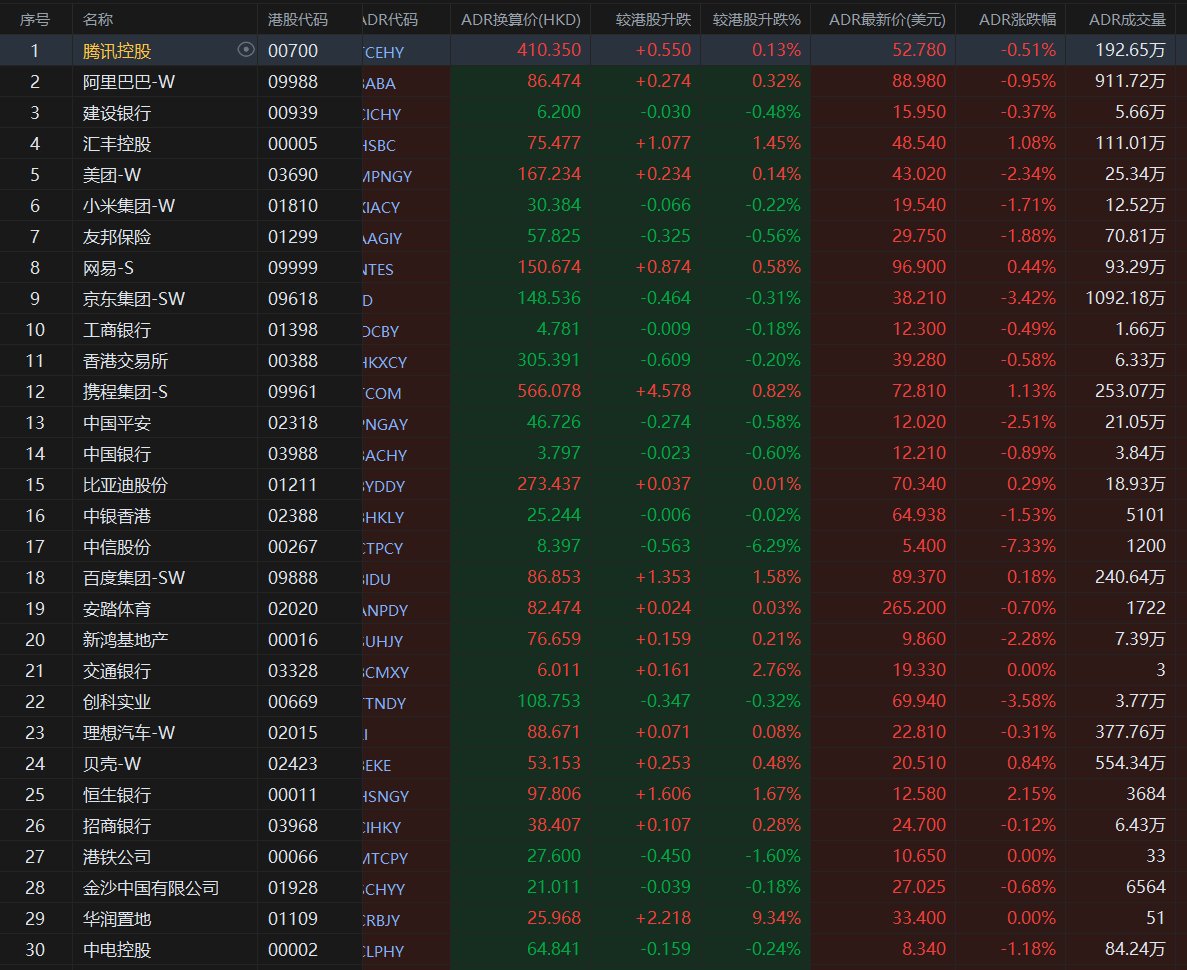Open stock code 03690 for 美团-W

[x=292, y=175]
